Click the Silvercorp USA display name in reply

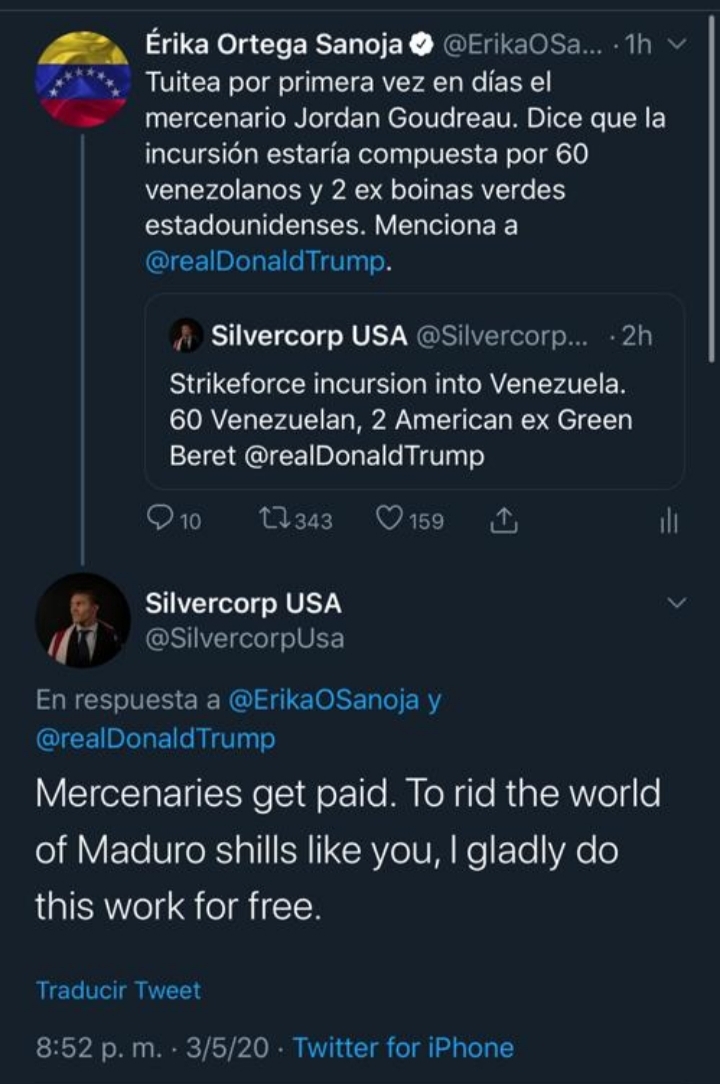pyautogui.click(x=243, y=604)
